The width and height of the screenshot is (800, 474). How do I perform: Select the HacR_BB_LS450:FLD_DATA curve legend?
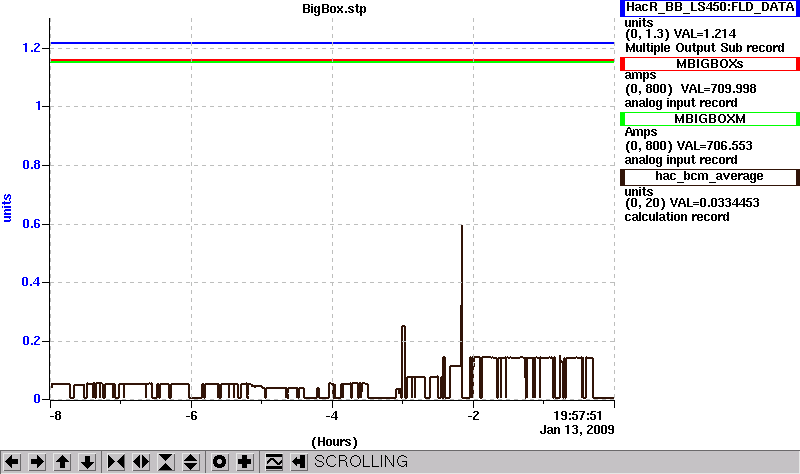[710, 8]
